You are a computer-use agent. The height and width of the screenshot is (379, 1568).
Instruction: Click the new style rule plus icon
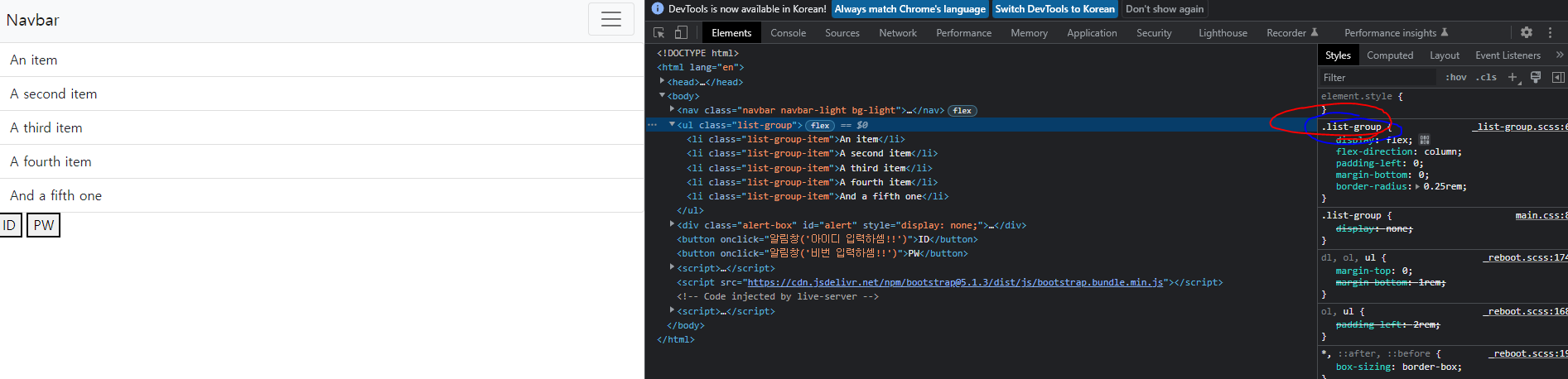pyautogui.click(x=1513, y=77)
